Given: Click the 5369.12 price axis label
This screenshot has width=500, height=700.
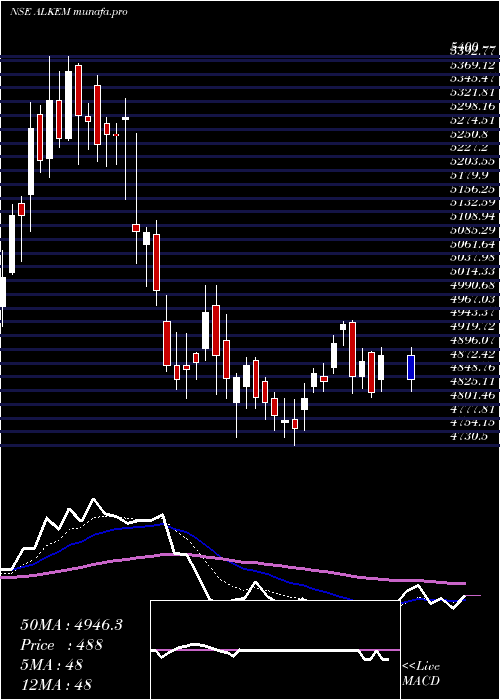Looking at the screenshot, I should click(473, 65).
